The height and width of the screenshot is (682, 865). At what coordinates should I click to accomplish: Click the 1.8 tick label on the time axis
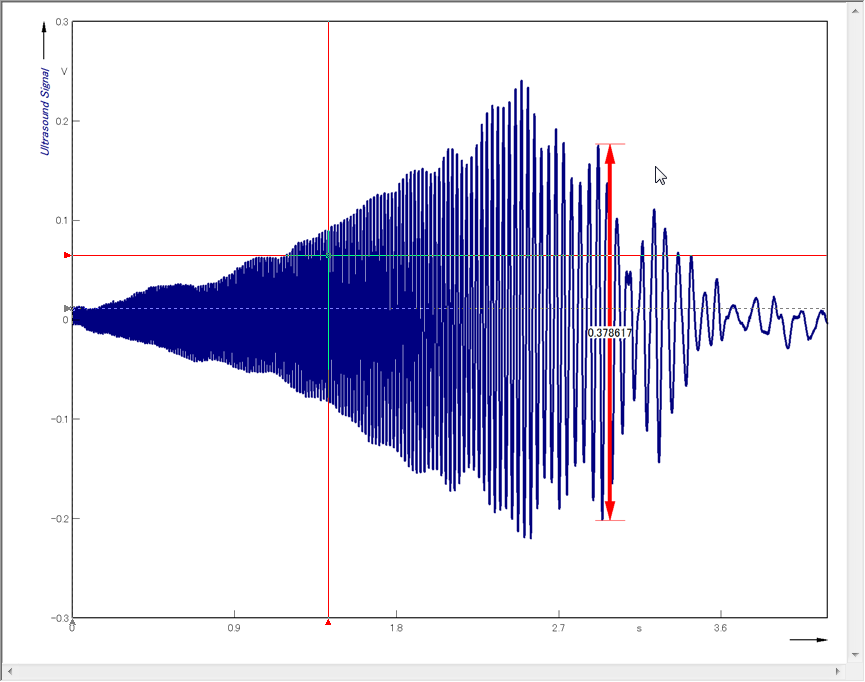coord(396,628)
